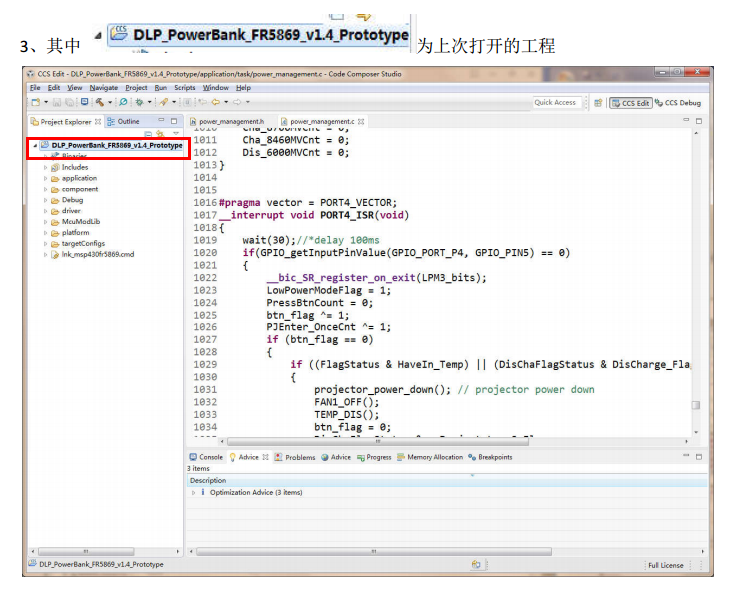Select the targetConfigs folder
This screenshot has width=736, height=597.
(78, 244)
